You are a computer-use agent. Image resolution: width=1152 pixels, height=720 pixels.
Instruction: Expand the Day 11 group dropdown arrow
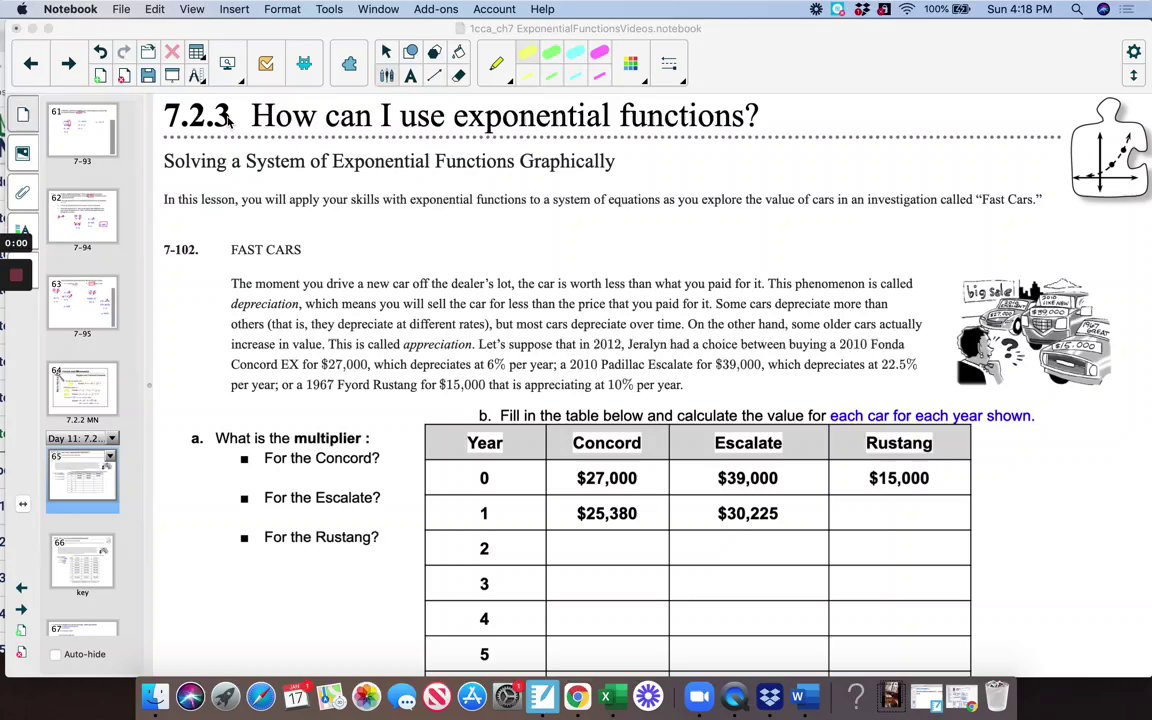coord(112,438)
